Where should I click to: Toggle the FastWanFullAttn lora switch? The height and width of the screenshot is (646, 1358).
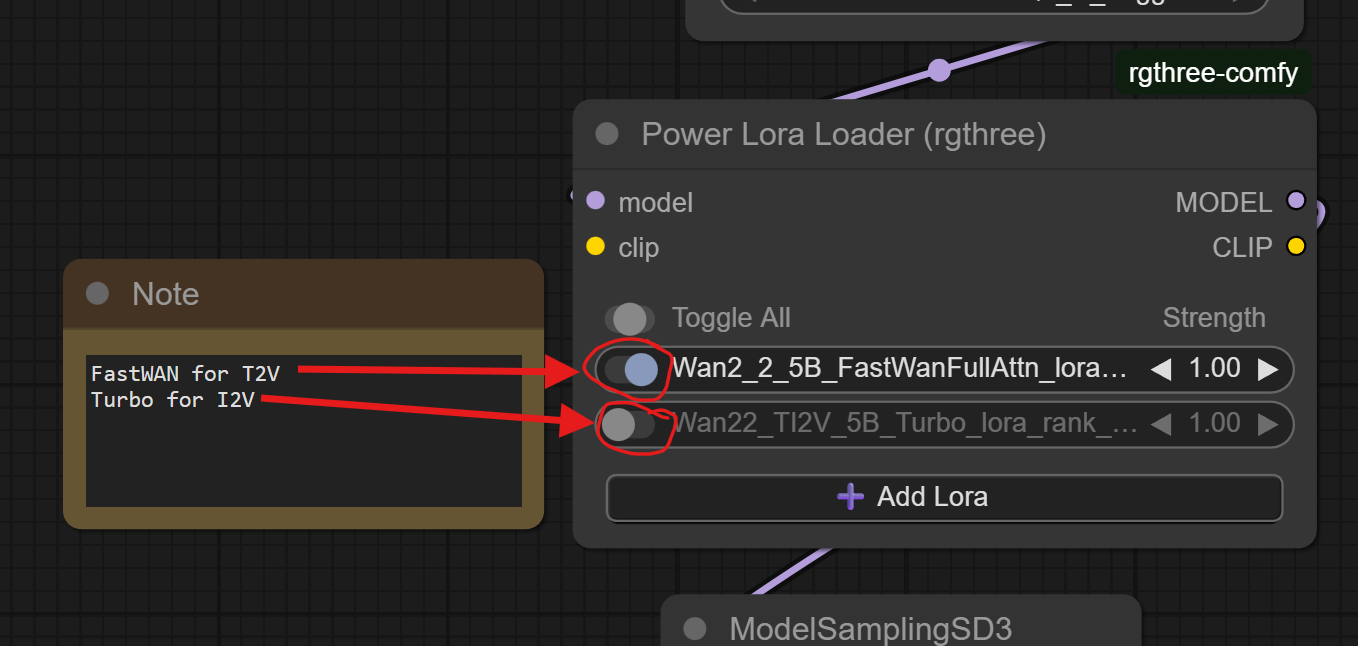pos(631,370)
